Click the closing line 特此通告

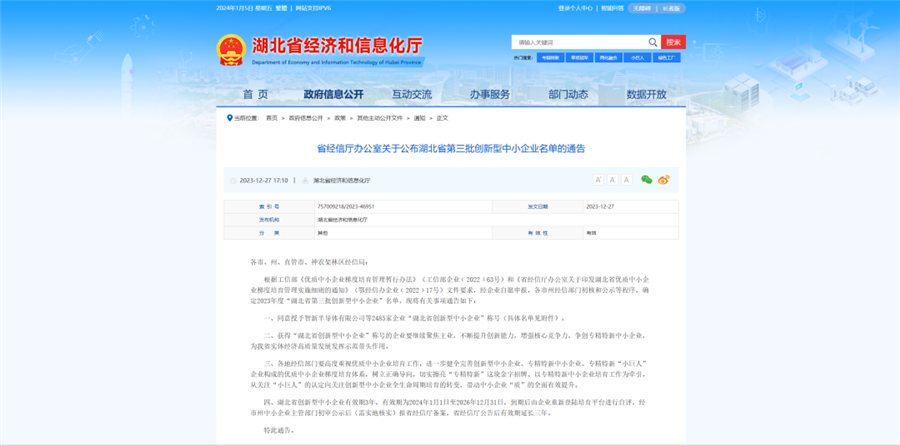[x=278, y=430]
